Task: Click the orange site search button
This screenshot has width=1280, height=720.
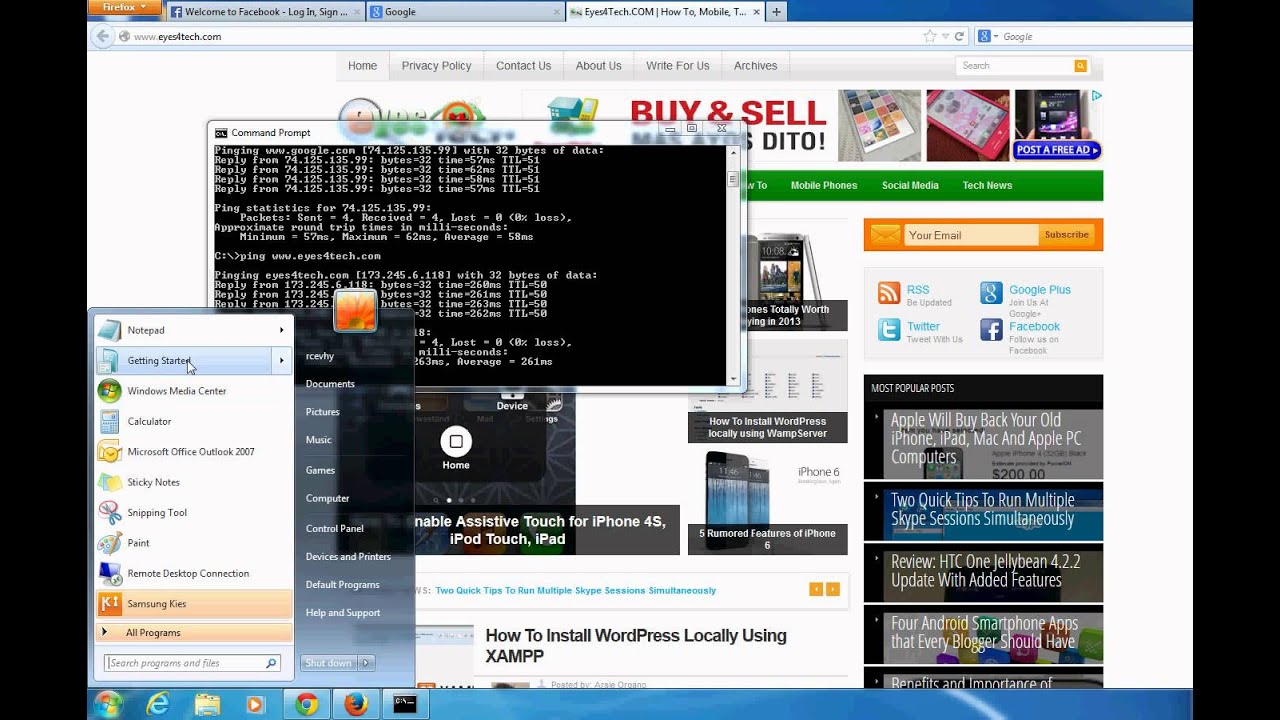Action: pos(1080,66)
